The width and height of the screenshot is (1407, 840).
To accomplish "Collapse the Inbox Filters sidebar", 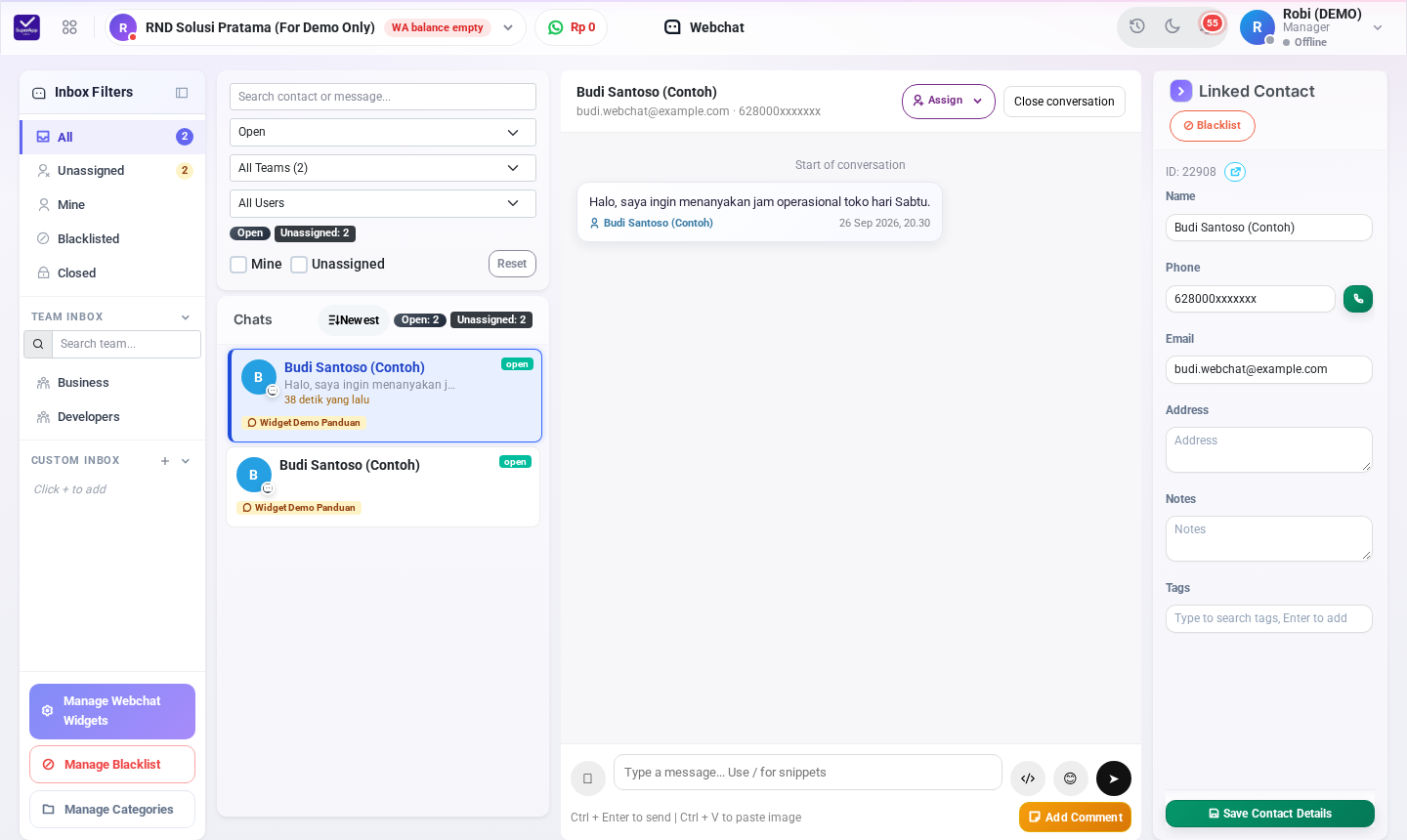I will coord(182,93).
